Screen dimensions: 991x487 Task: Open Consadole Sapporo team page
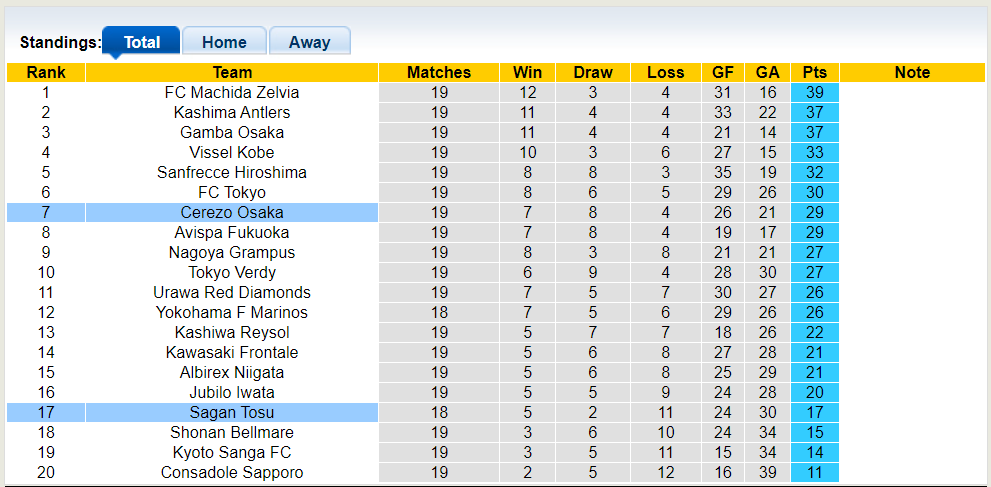(232, 472)
